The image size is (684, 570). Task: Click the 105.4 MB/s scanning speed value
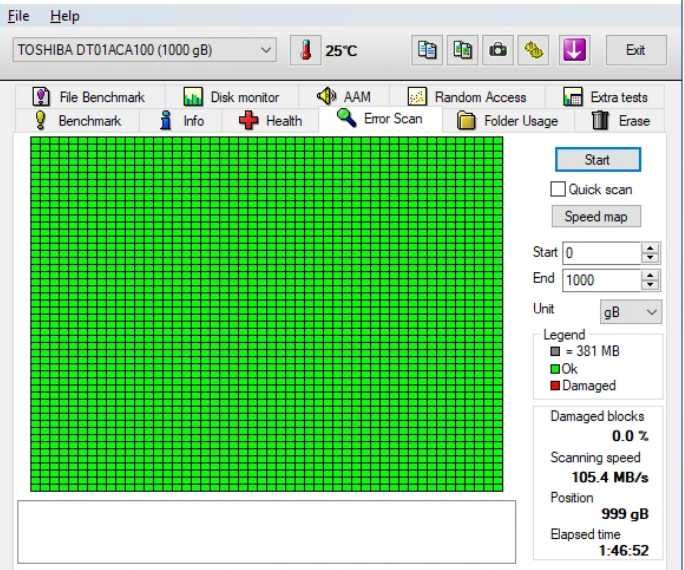click(x=610, y=477)
